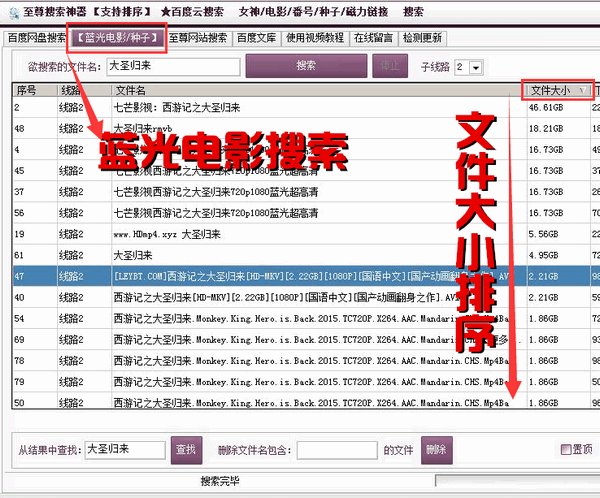
Task: Click the progress bar beside 搜索完毕
Action: click(x=517, y=480)
